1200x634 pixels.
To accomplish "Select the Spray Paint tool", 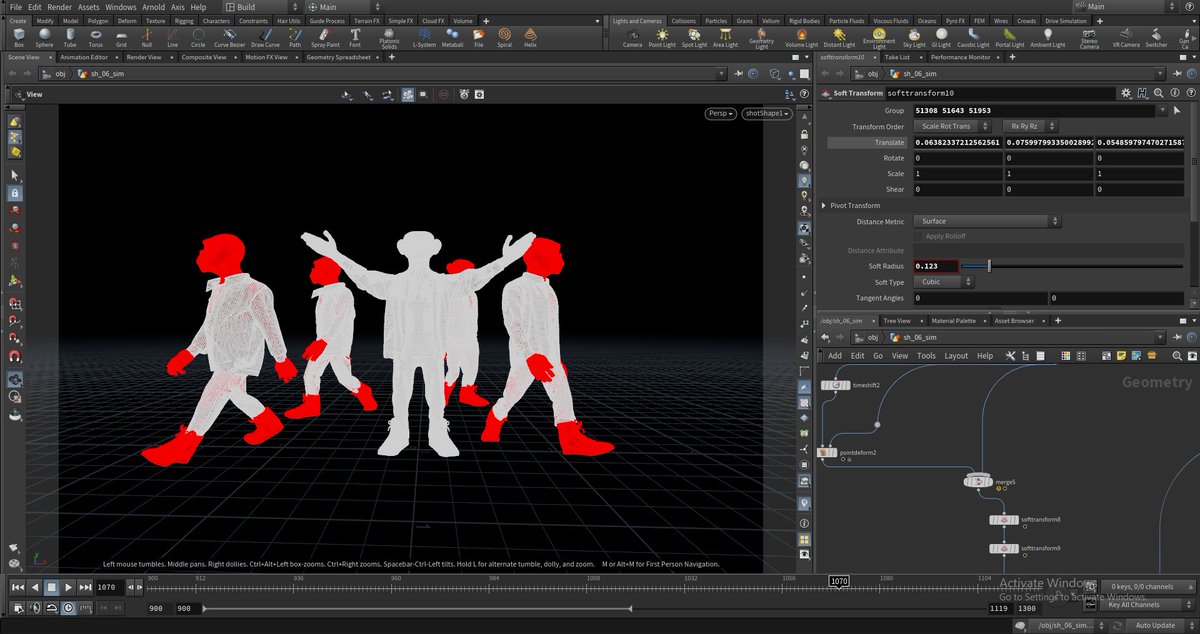I will 325,38.
